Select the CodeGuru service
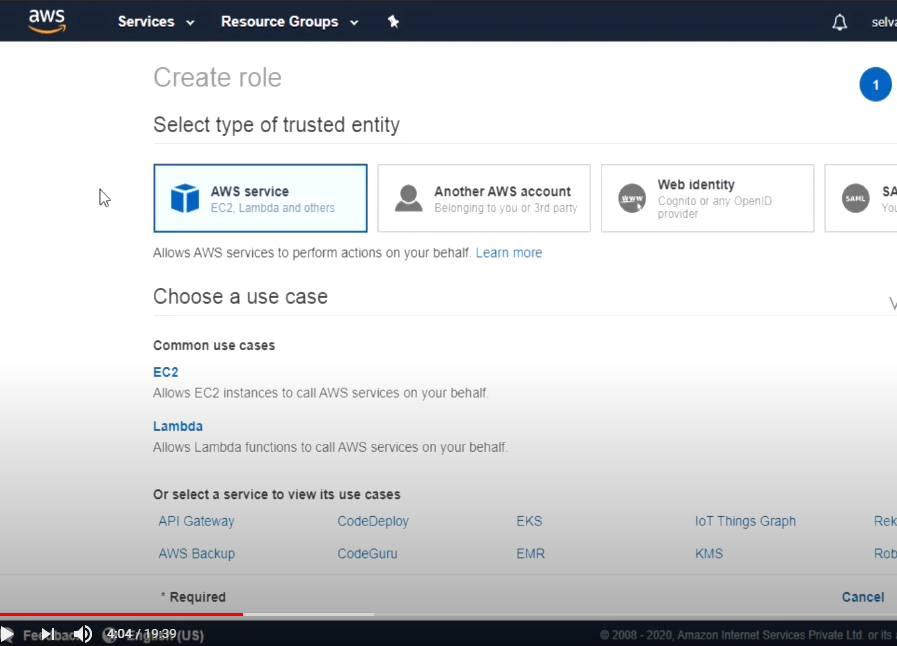The width and height of the screenshot is (897, 646). pyautogui.click(x=367, y=554)
